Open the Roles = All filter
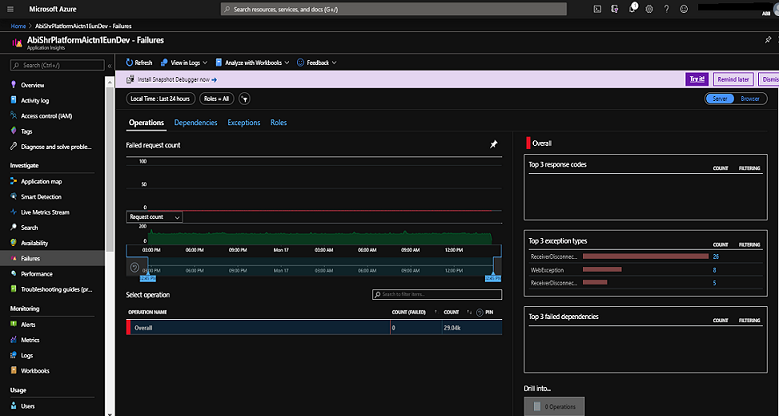Screen dimensions: 779x416 [217, 99]
